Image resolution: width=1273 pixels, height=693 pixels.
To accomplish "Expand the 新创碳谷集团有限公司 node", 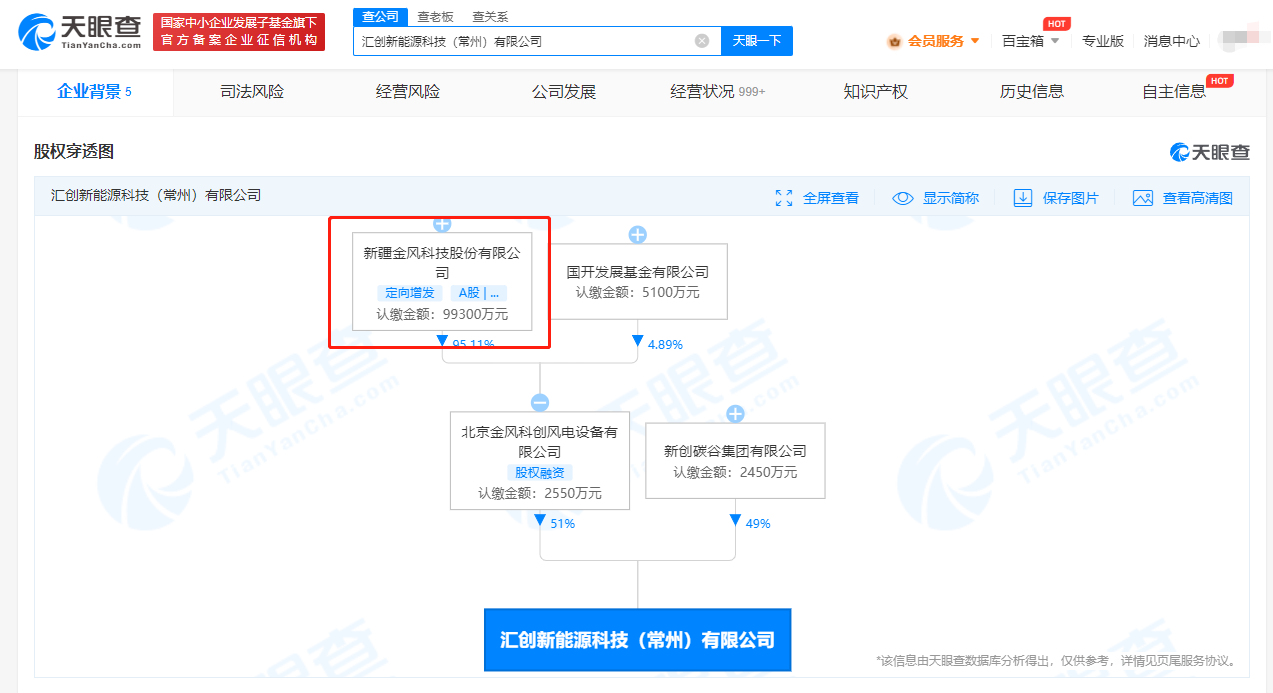I will click(735, 414).
